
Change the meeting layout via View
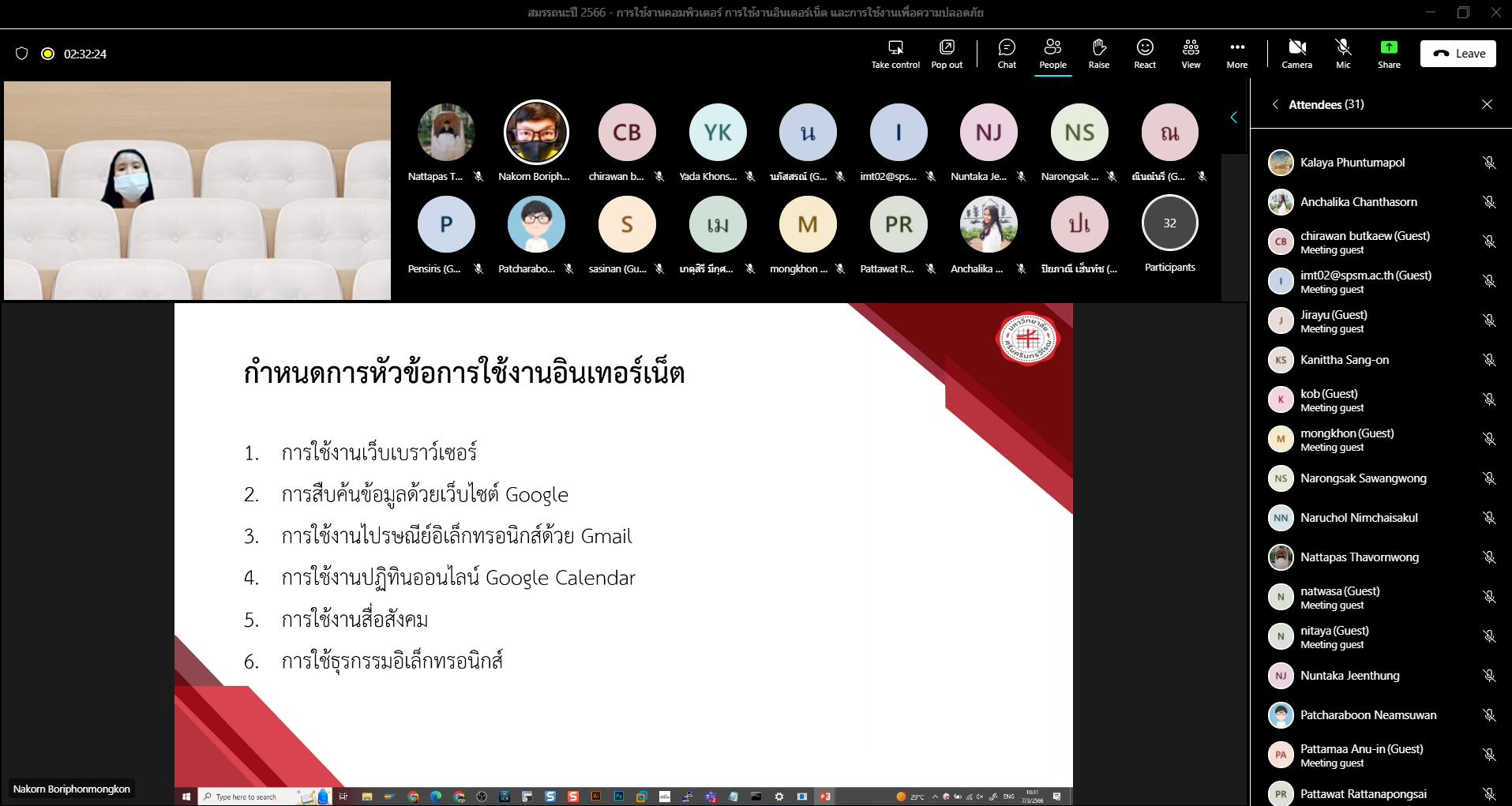tap(1190, 53)
